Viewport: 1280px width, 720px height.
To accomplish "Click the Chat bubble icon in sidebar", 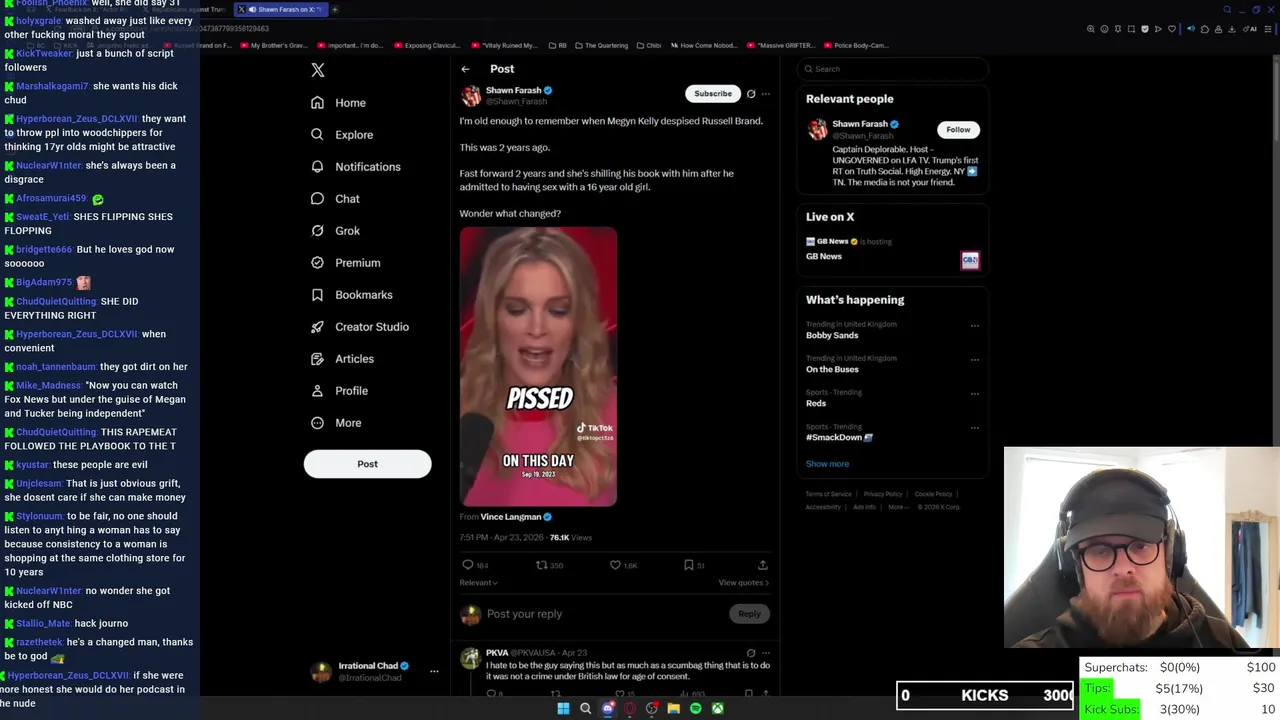I will coord(317,199).
